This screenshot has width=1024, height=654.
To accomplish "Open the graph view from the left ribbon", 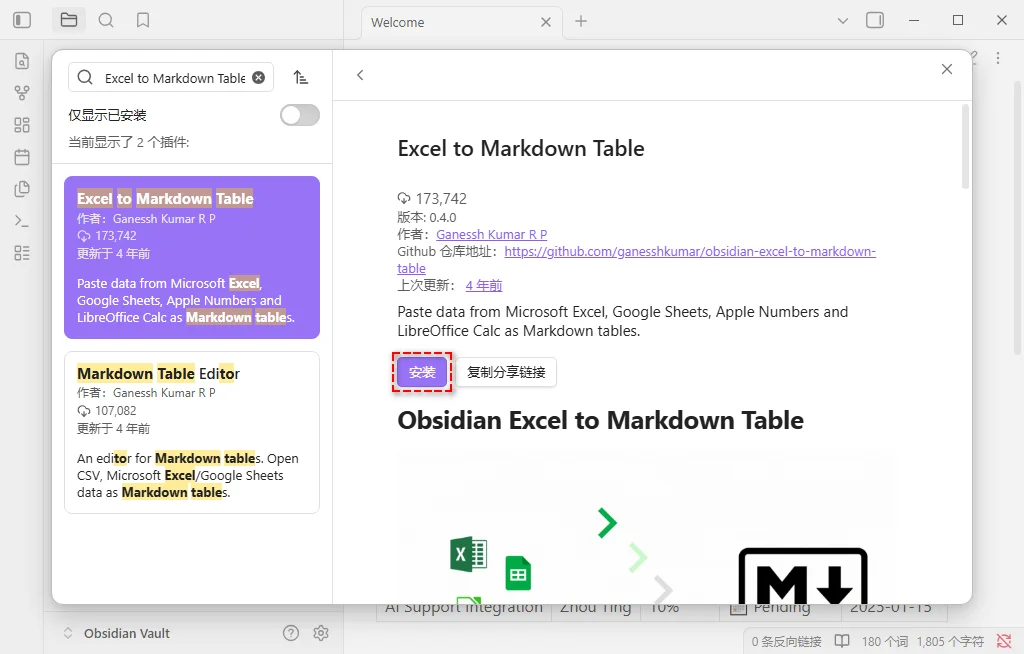I will (x=22, y=92).
